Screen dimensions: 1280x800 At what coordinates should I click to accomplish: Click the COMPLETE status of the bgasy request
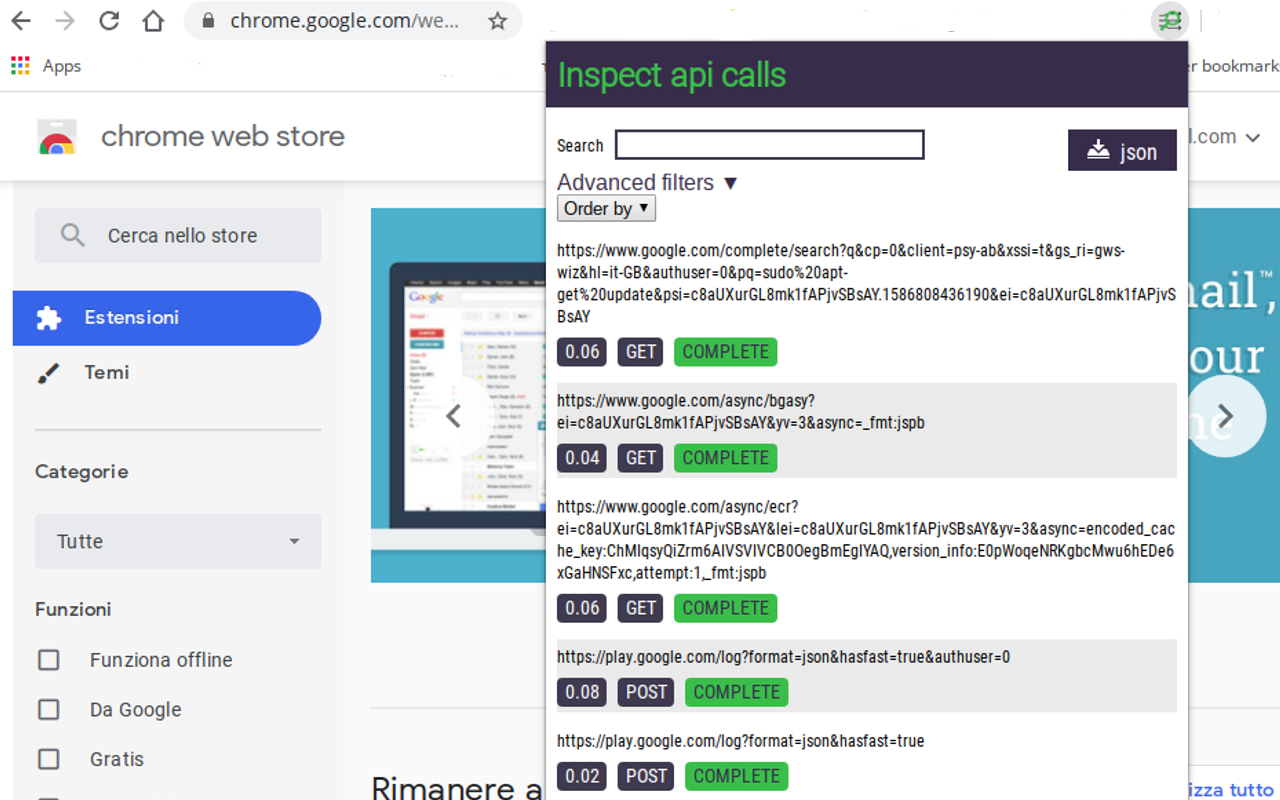(x=725, y=458)
